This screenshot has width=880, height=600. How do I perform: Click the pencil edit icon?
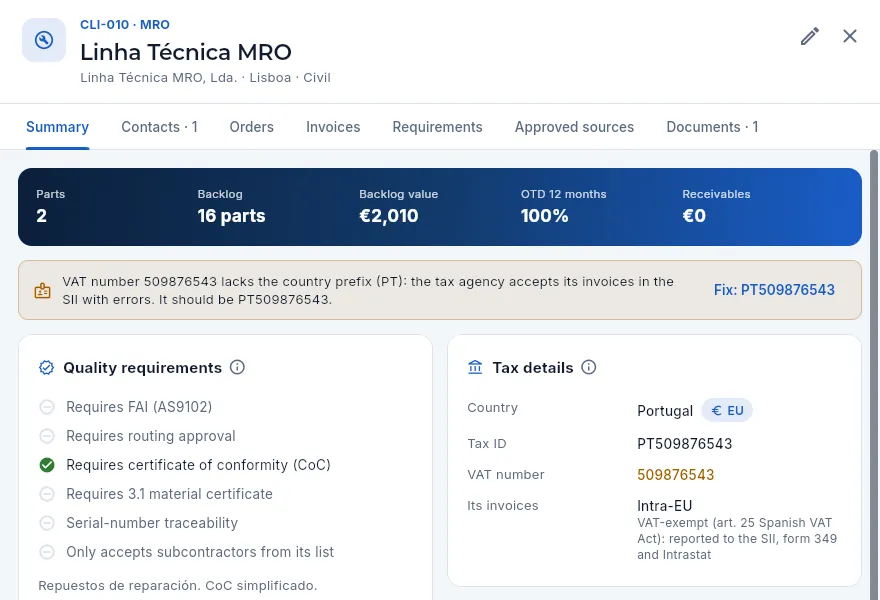point(809,36)
